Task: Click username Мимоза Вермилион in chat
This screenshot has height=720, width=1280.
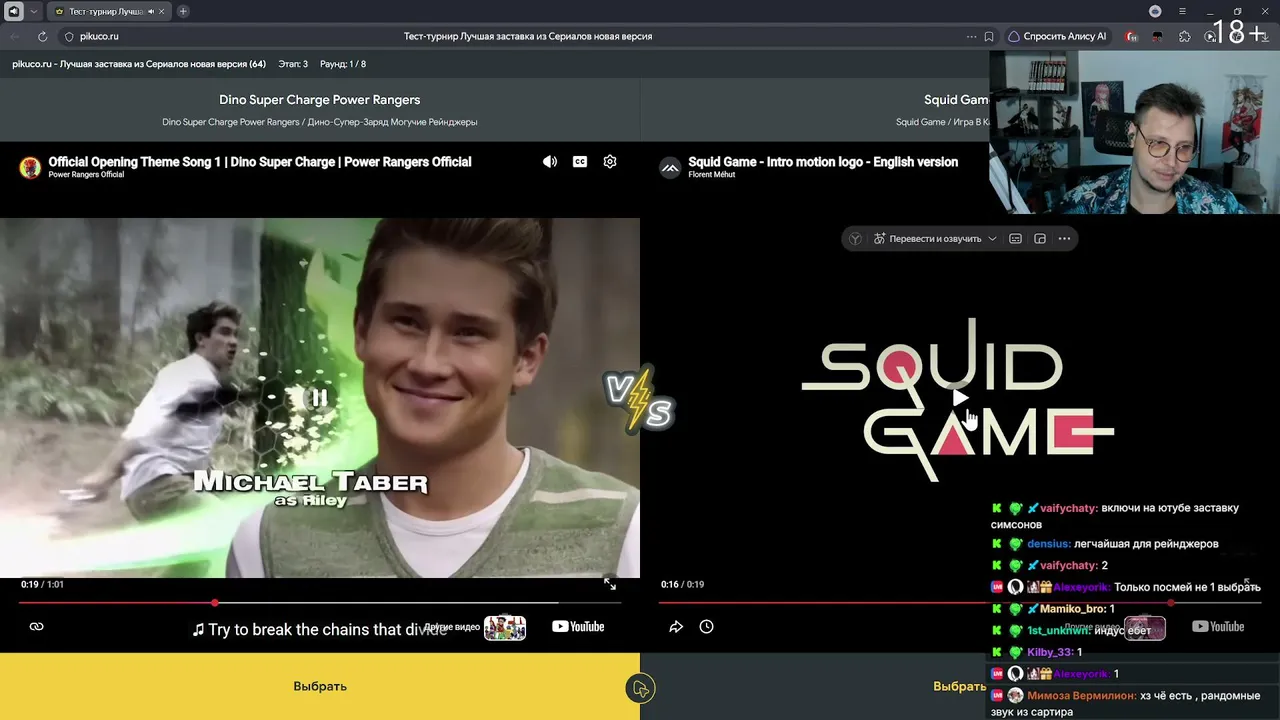Action: (1082, 695)
